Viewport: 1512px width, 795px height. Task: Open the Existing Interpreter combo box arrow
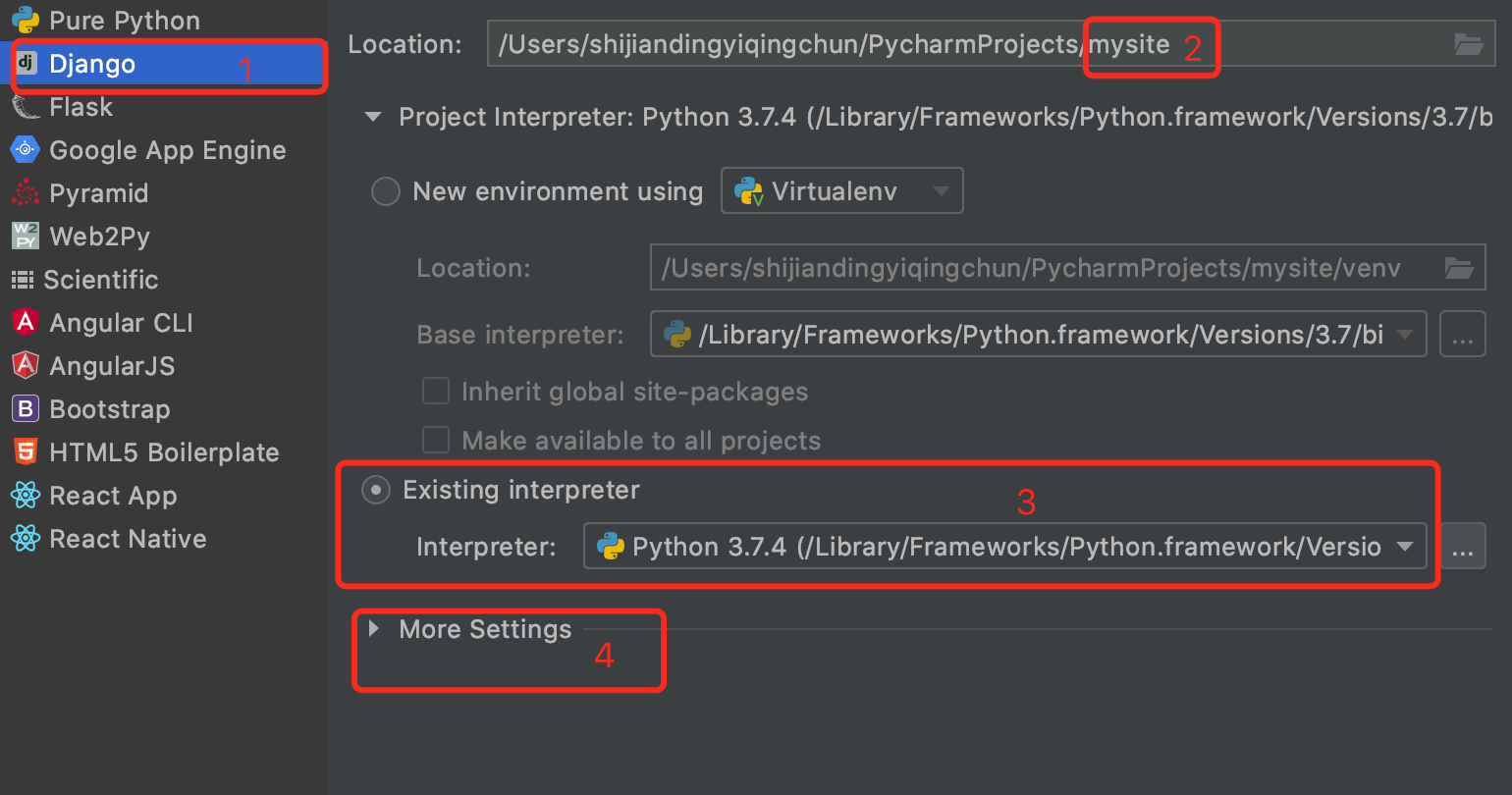point(1405,547)
